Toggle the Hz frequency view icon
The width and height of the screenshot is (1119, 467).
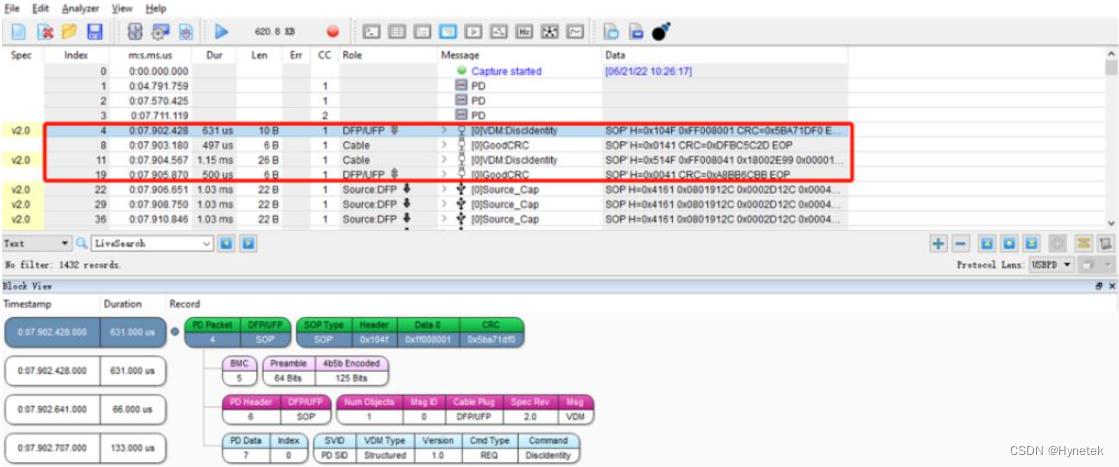[525, 31]
